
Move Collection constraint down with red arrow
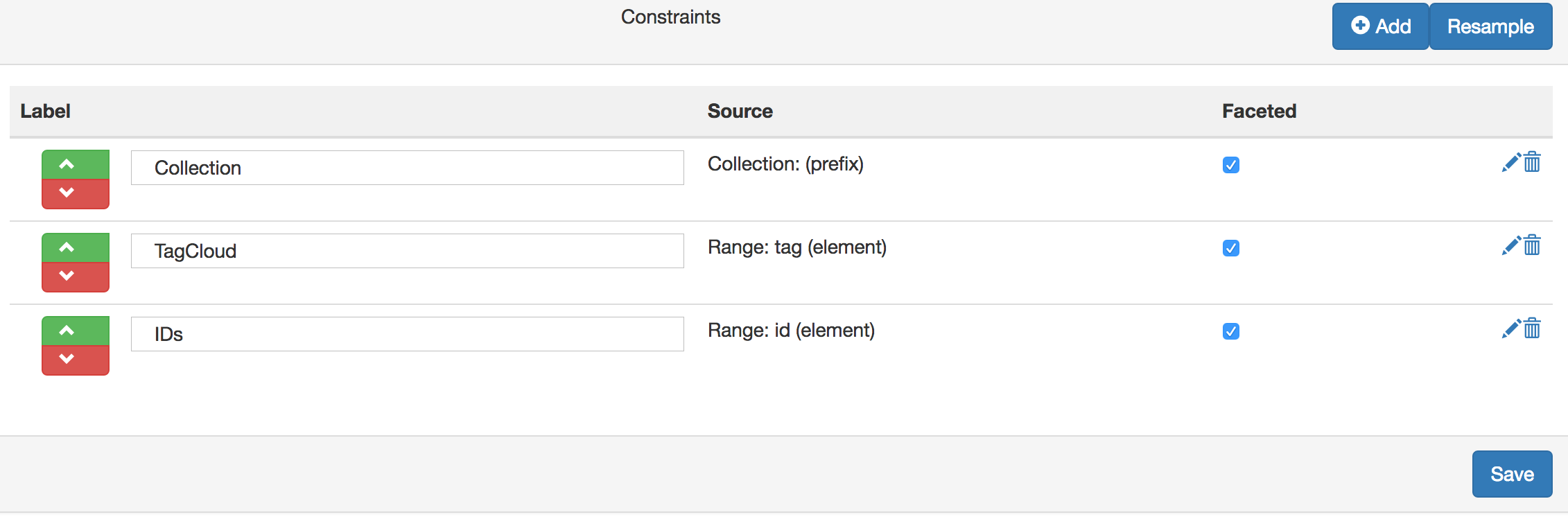tap(75, 193)
